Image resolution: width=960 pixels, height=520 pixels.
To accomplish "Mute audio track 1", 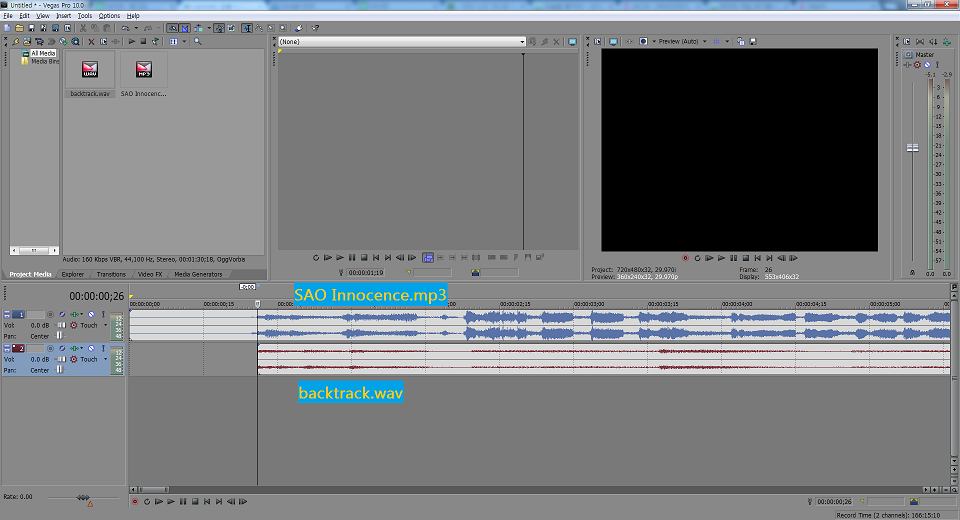I will (x=91, y=314).
